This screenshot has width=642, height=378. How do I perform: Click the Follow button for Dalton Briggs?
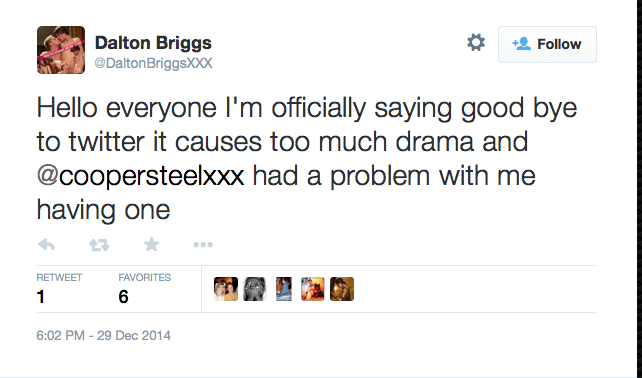tap(547, 44)
